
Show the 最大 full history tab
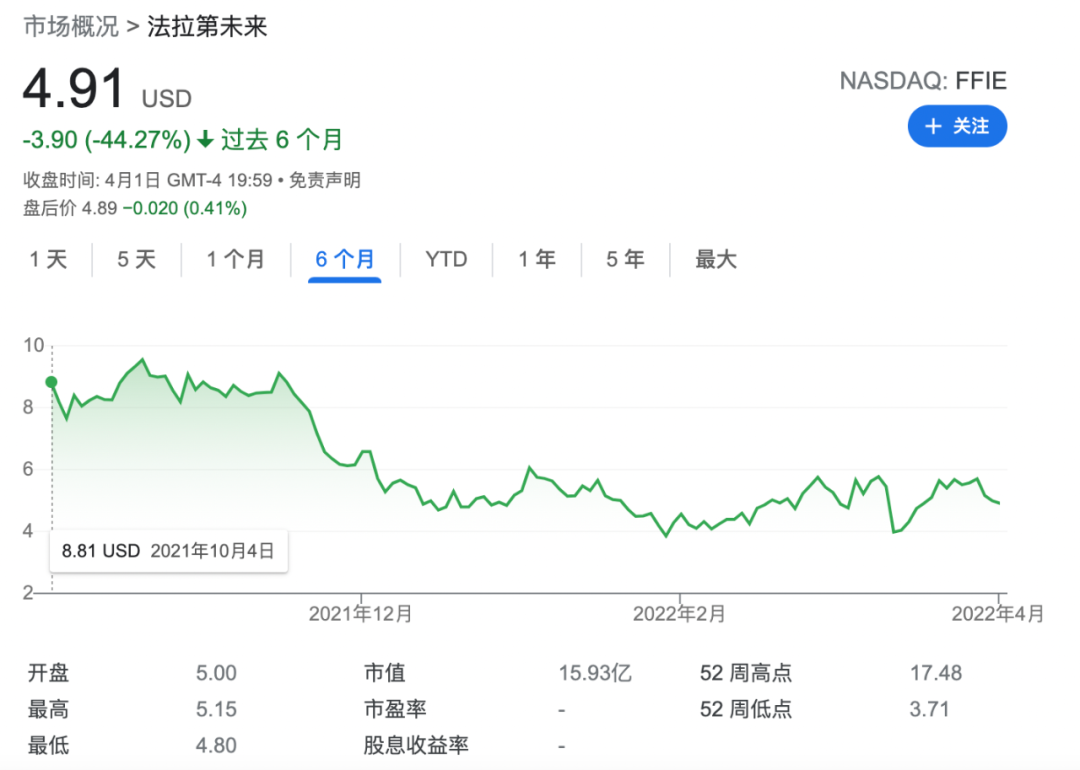coord(716,260)
